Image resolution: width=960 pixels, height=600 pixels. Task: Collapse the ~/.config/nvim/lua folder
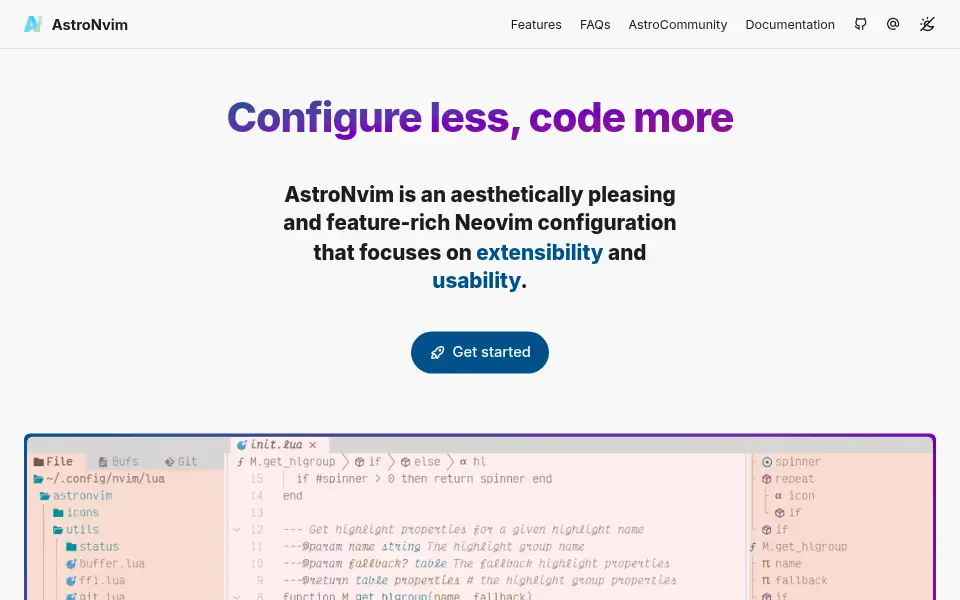[99, 479]
